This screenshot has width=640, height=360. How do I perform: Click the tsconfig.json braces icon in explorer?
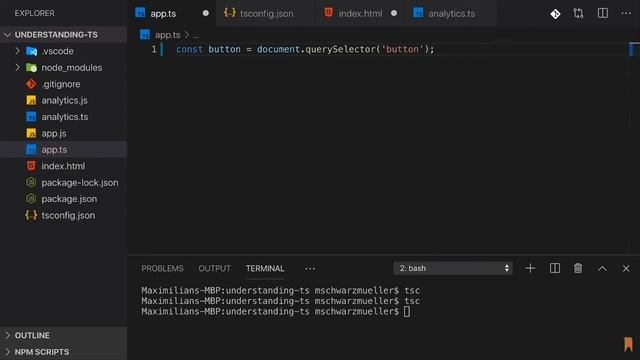pos(31,215)
